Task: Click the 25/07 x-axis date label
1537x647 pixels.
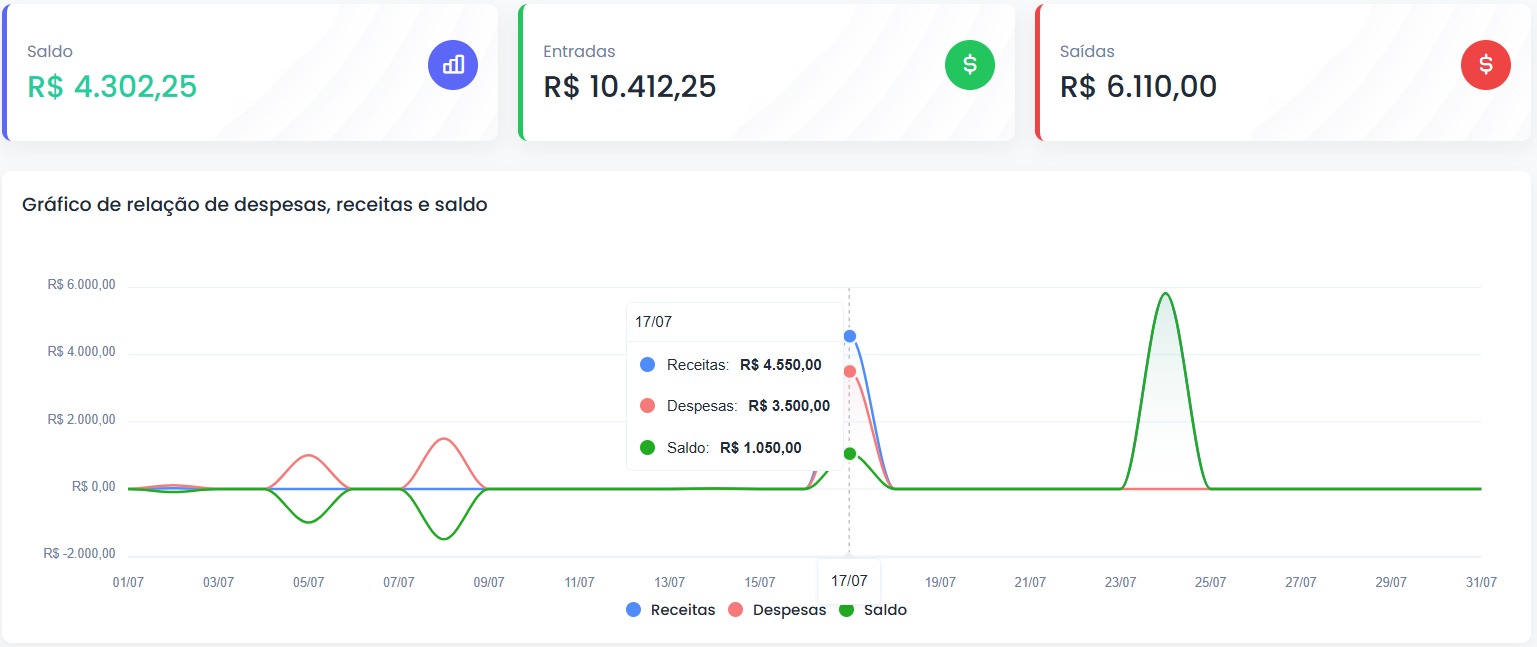Action: point(1210,582)
